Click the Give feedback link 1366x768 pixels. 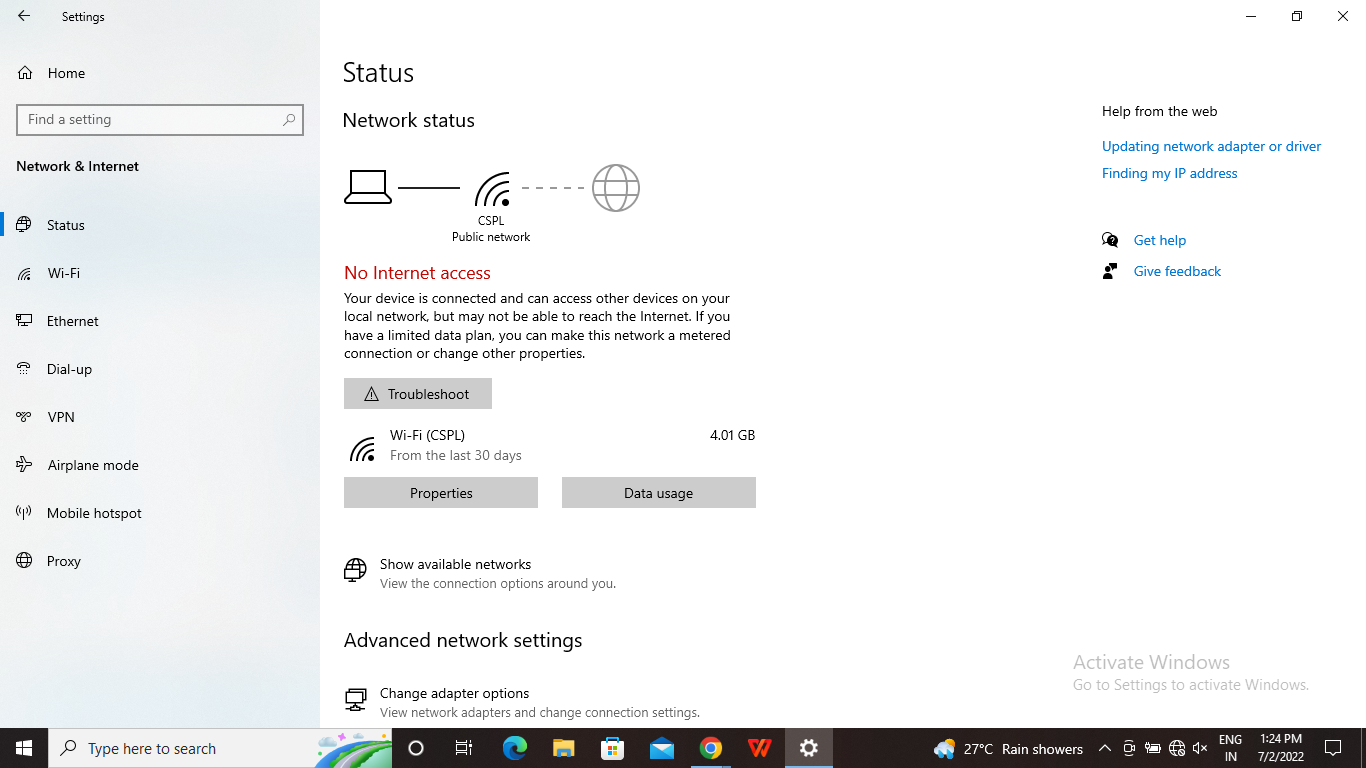tap(1177, 271)
